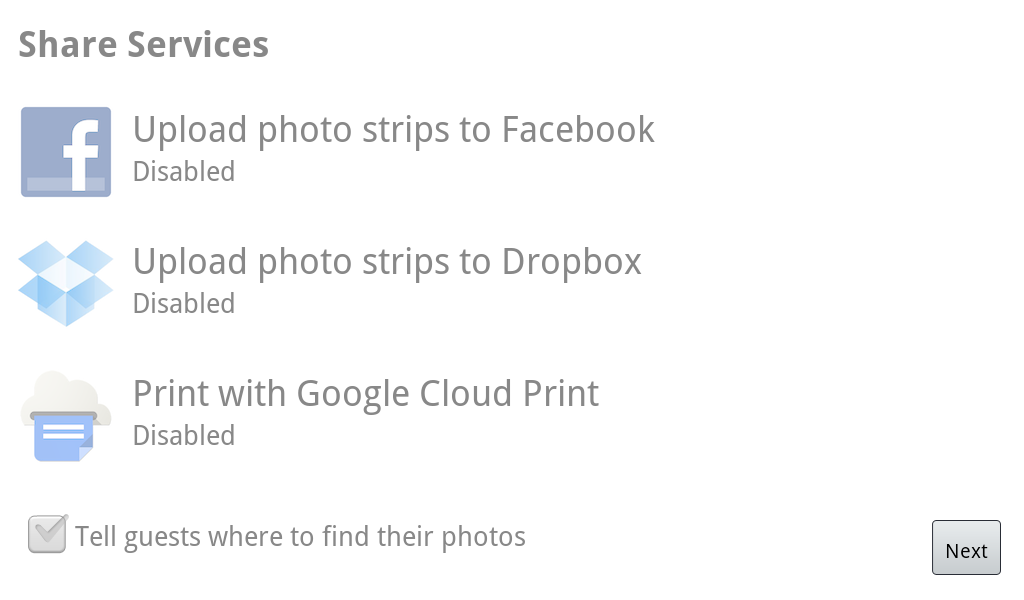Viewport: 1024px width, 600px height.
Task: Click the word "Facebook" in the first option
Action: coord(578,130)
